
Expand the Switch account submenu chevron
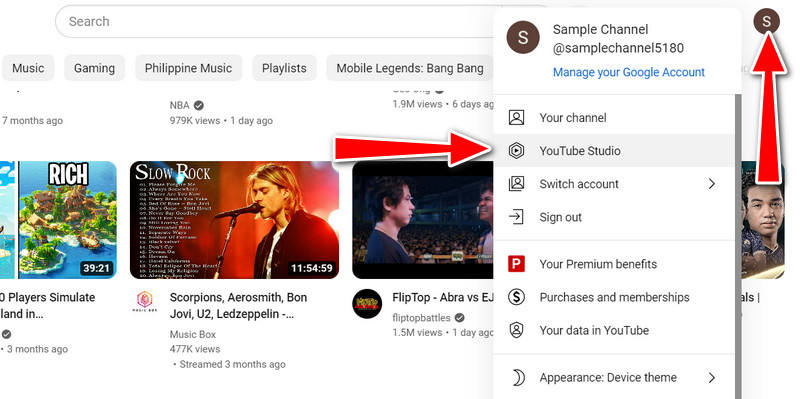point(712,184)
